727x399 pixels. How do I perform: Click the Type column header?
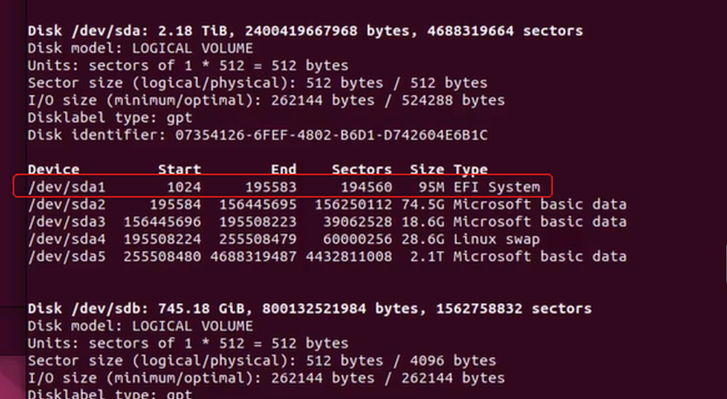point(470,169)
